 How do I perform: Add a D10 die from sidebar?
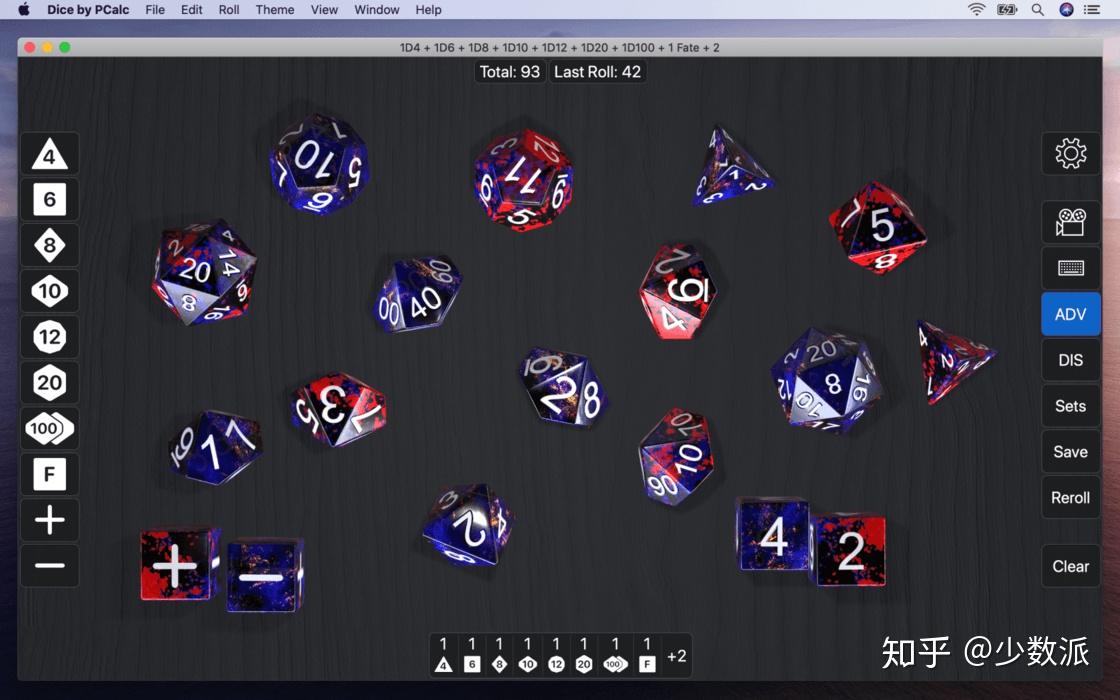point(49,291)
